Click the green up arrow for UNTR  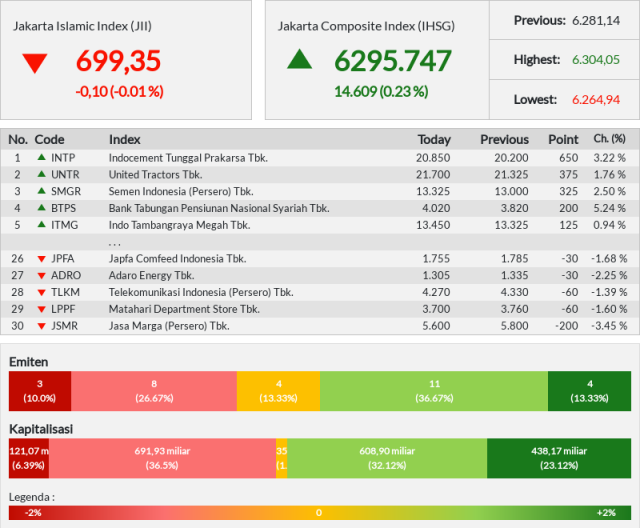click(41, 174)
